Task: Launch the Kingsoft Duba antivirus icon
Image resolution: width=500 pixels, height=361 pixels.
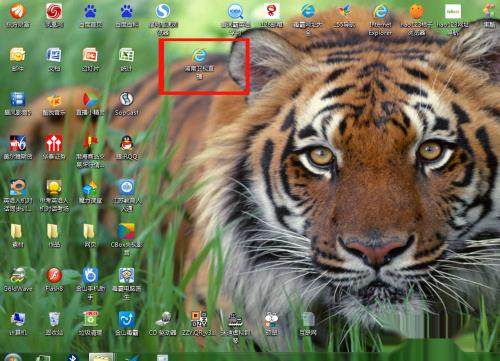Action: point(126,319)
